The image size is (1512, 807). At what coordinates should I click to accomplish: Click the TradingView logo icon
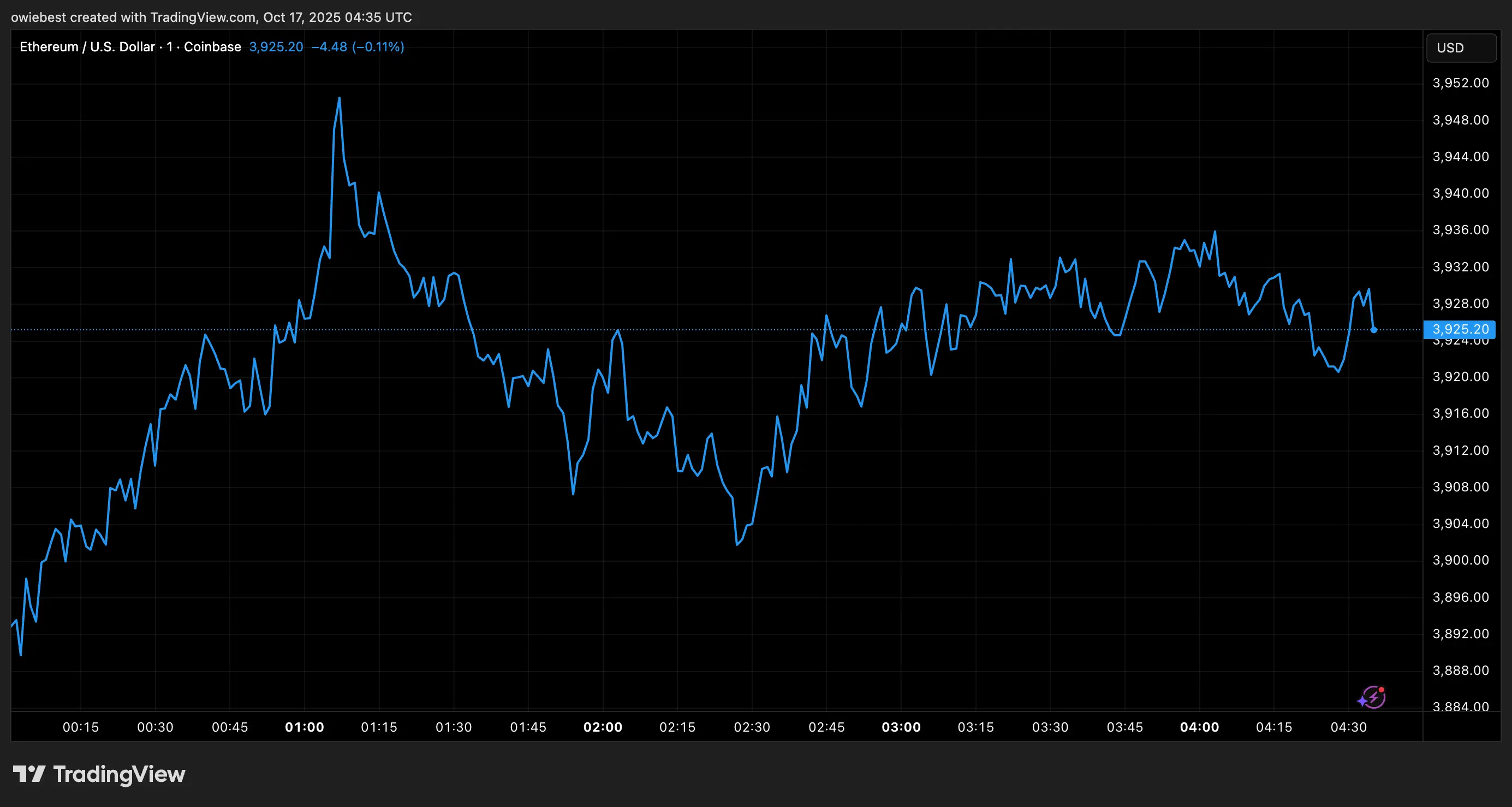pyautogui.click(x=29, y=774)
